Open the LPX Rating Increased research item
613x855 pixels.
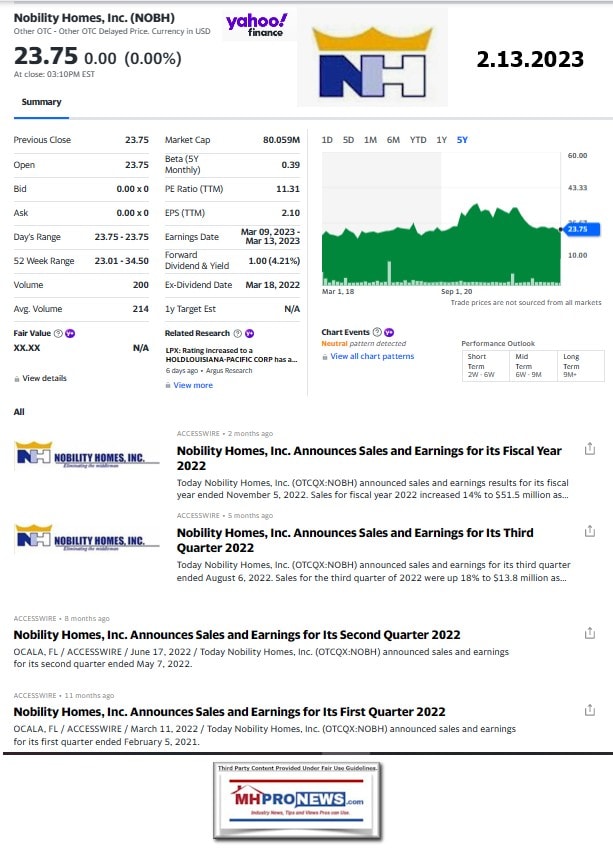tap(231, 355)
